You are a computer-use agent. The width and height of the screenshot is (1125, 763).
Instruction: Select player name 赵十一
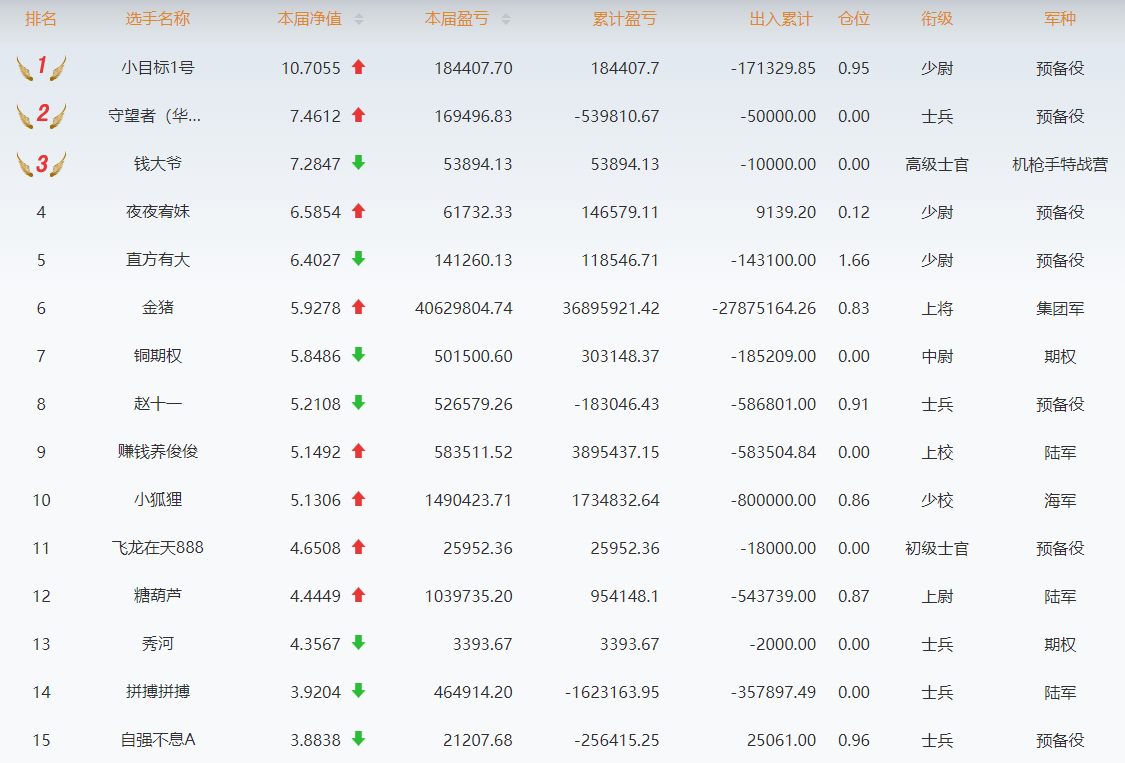click(158, 404)
